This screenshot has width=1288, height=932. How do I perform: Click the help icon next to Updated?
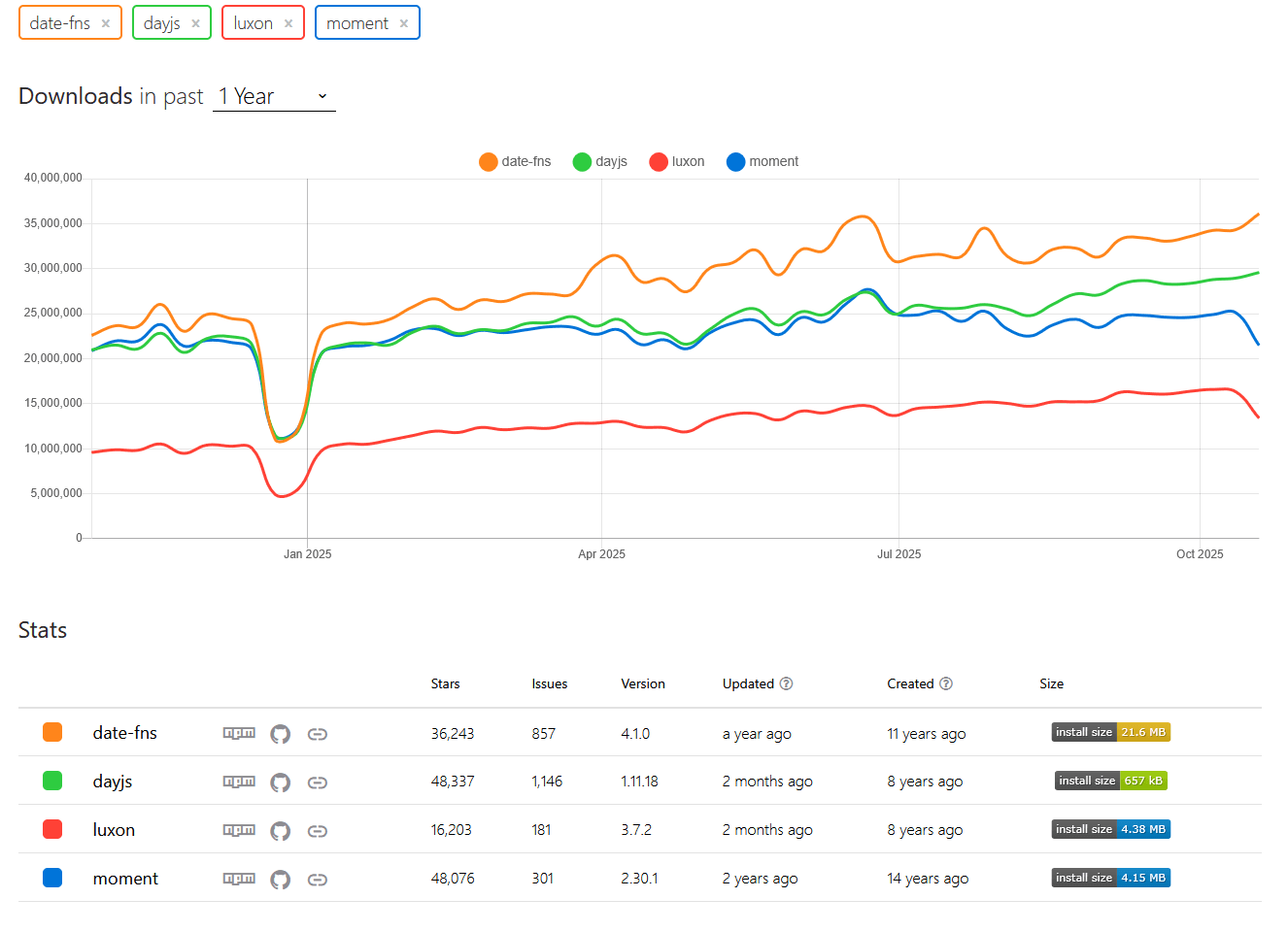pos(787,684)
